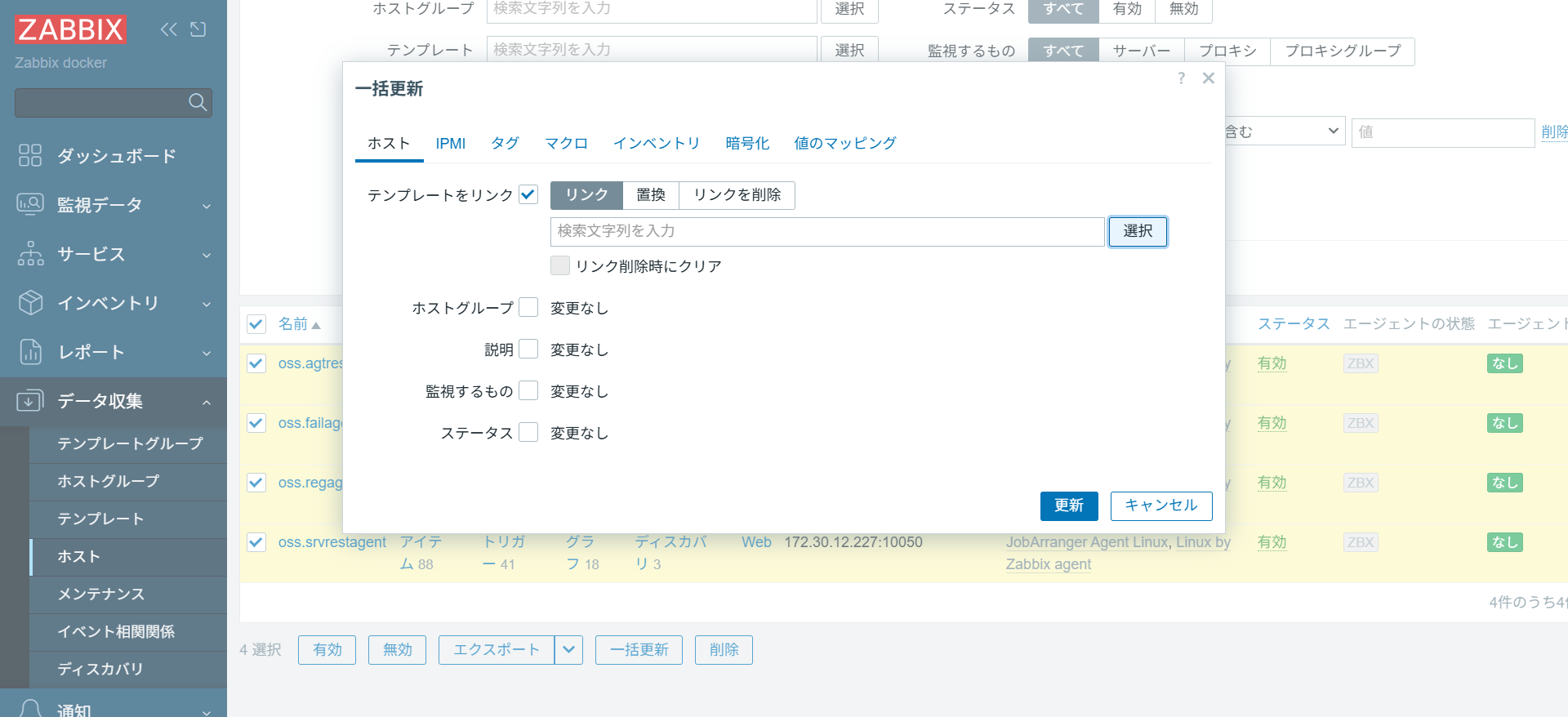Choose リンクを削除 template link mode
Screen dimensions: 1568x717
pos(737,195)
